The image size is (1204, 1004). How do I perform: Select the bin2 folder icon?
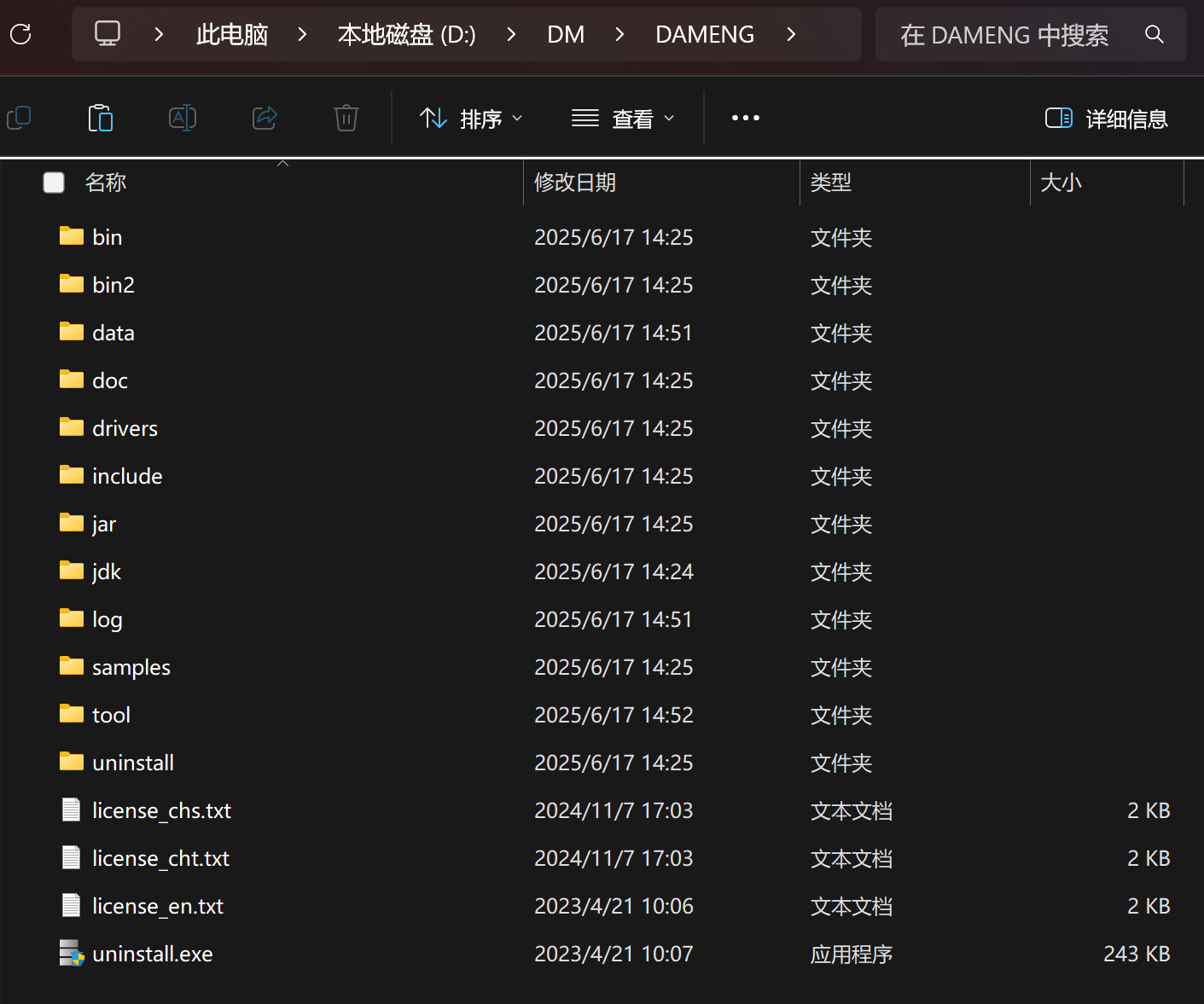[72, 284]
